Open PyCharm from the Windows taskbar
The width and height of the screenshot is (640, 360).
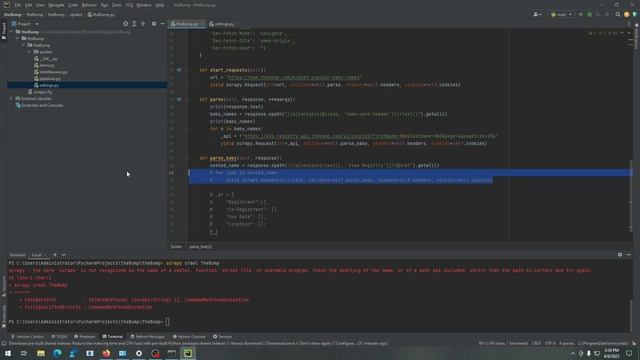[188, 353]
